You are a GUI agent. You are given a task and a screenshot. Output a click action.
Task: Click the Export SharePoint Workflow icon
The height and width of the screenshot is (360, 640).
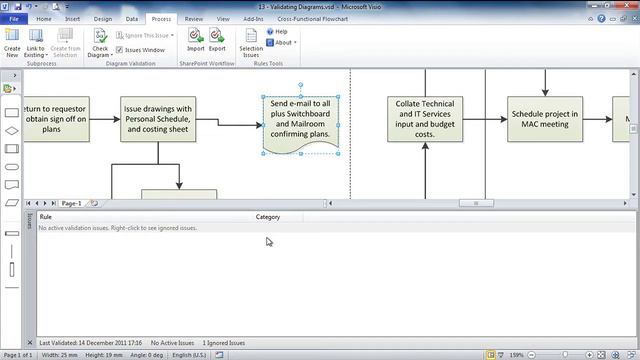tap(217, 36)
